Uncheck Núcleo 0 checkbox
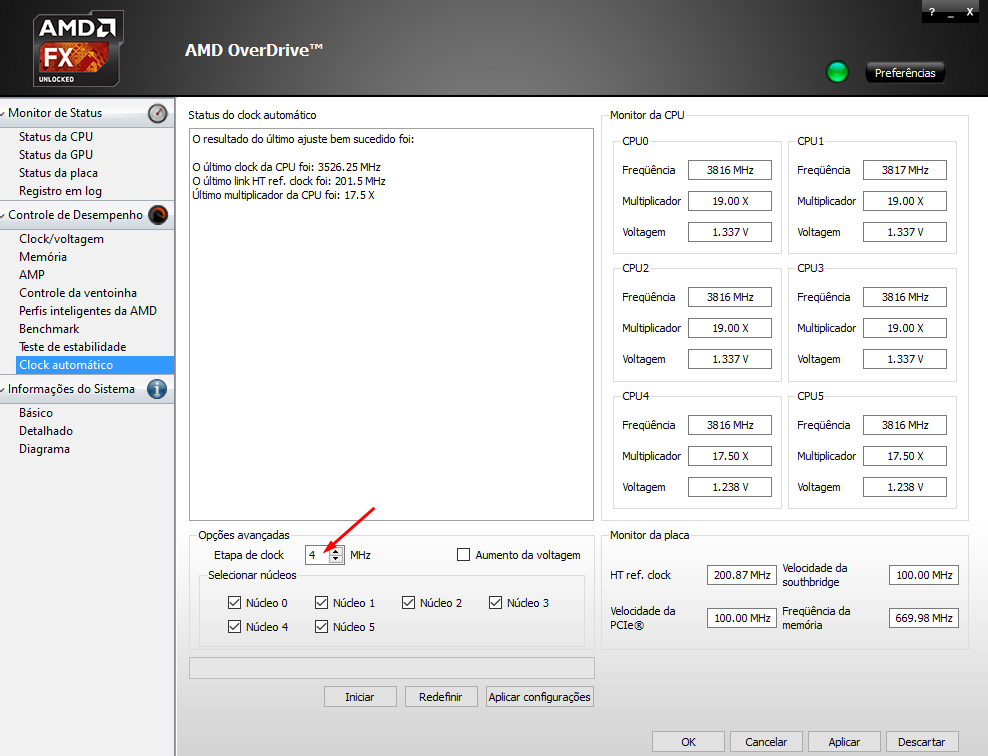The width and height of the screenshot is (988, 756). (234, 603)
